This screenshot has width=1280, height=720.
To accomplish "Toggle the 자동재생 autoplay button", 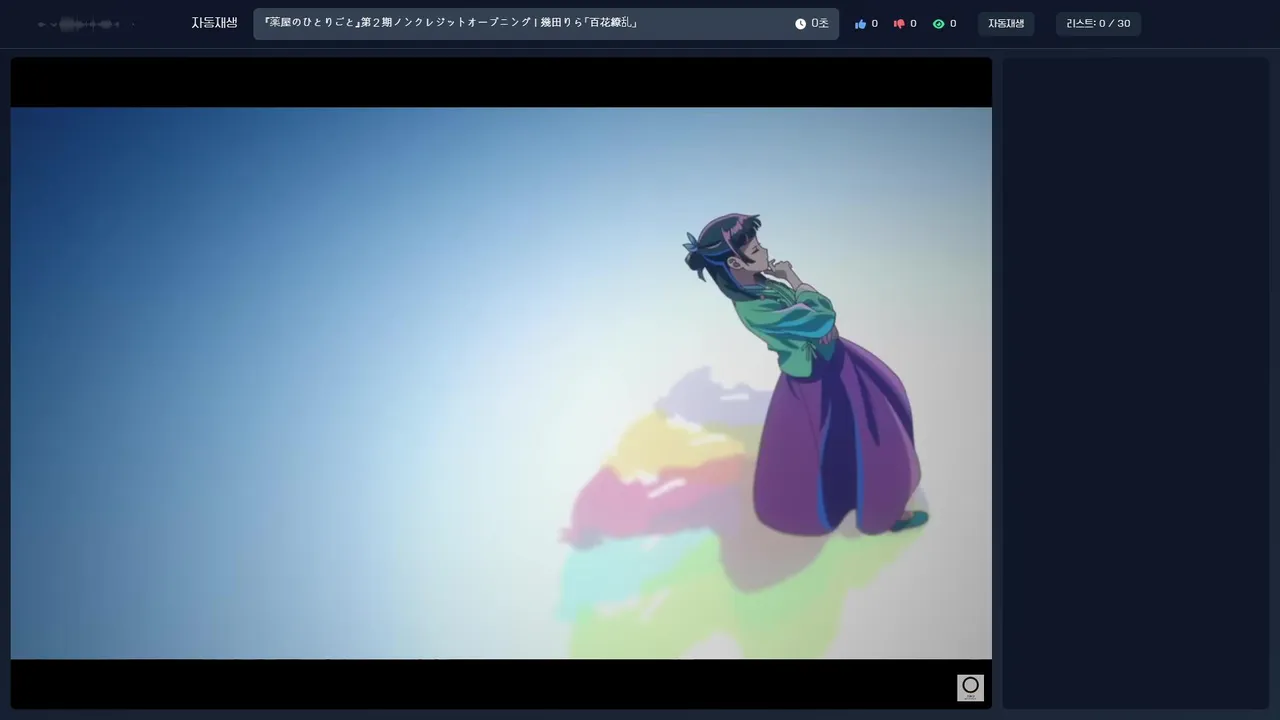I will point(1006,24).
